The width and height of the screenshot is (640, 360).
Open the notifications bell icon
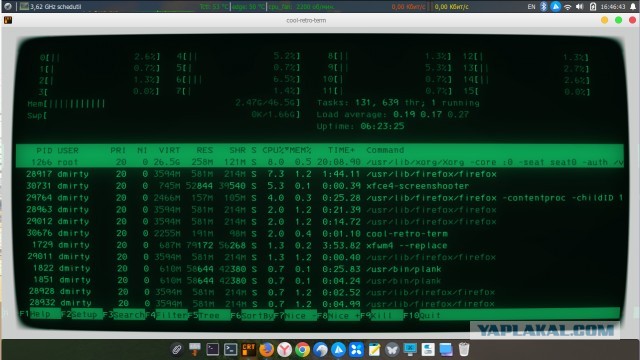pyautogui.click(x=633, y=7)
